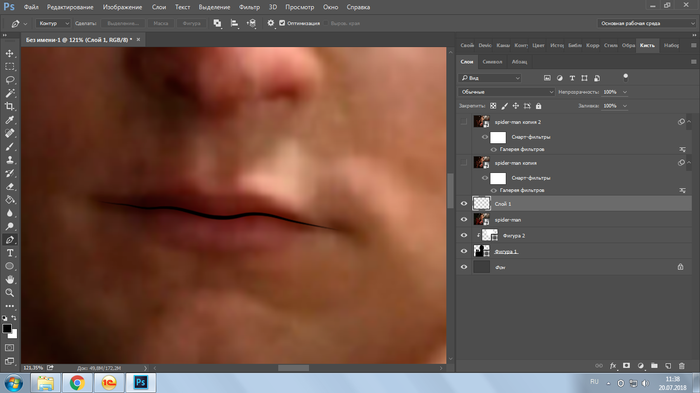Open path operations icon in options bar

coord(217,23)
